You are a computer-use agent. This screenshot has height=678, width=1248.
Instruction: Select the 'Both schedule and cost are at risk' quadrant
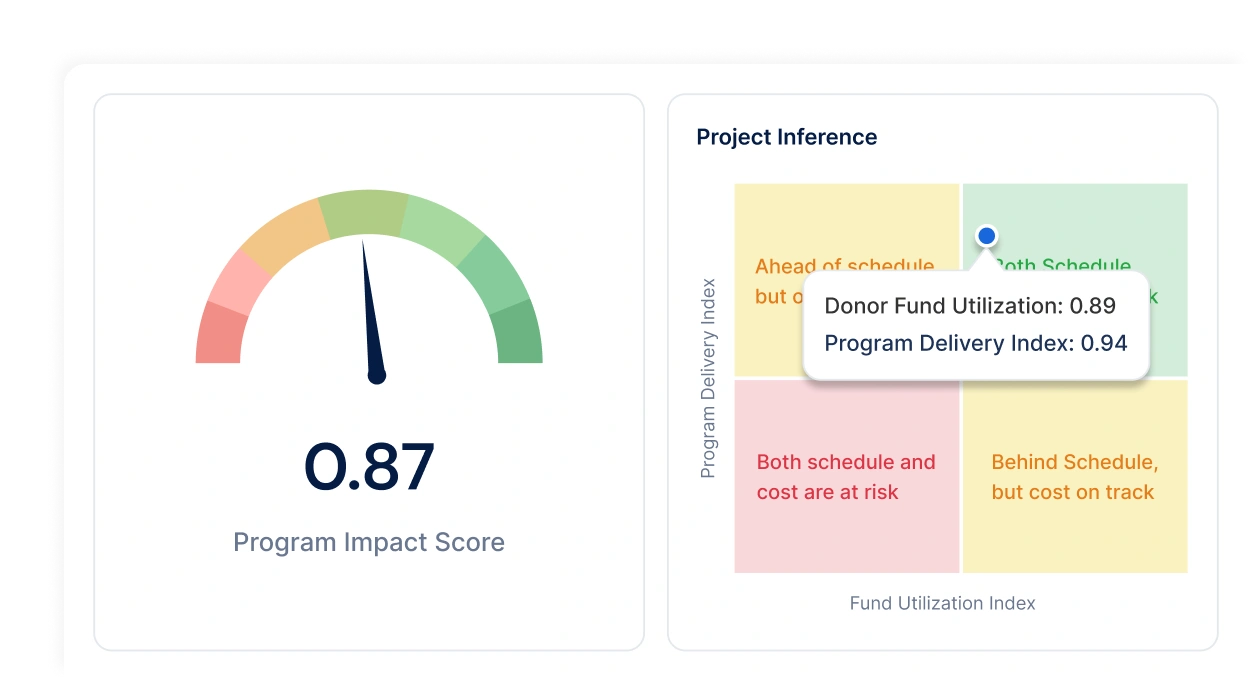(847, 476)
